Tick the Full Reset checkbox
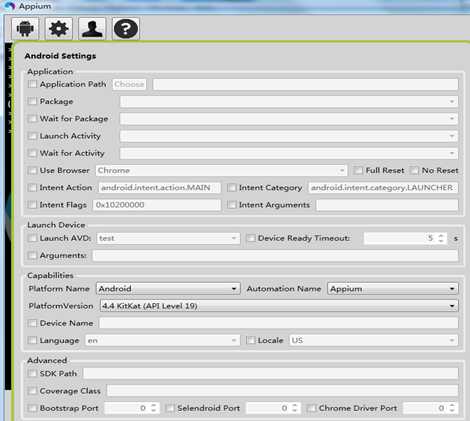 358,170
